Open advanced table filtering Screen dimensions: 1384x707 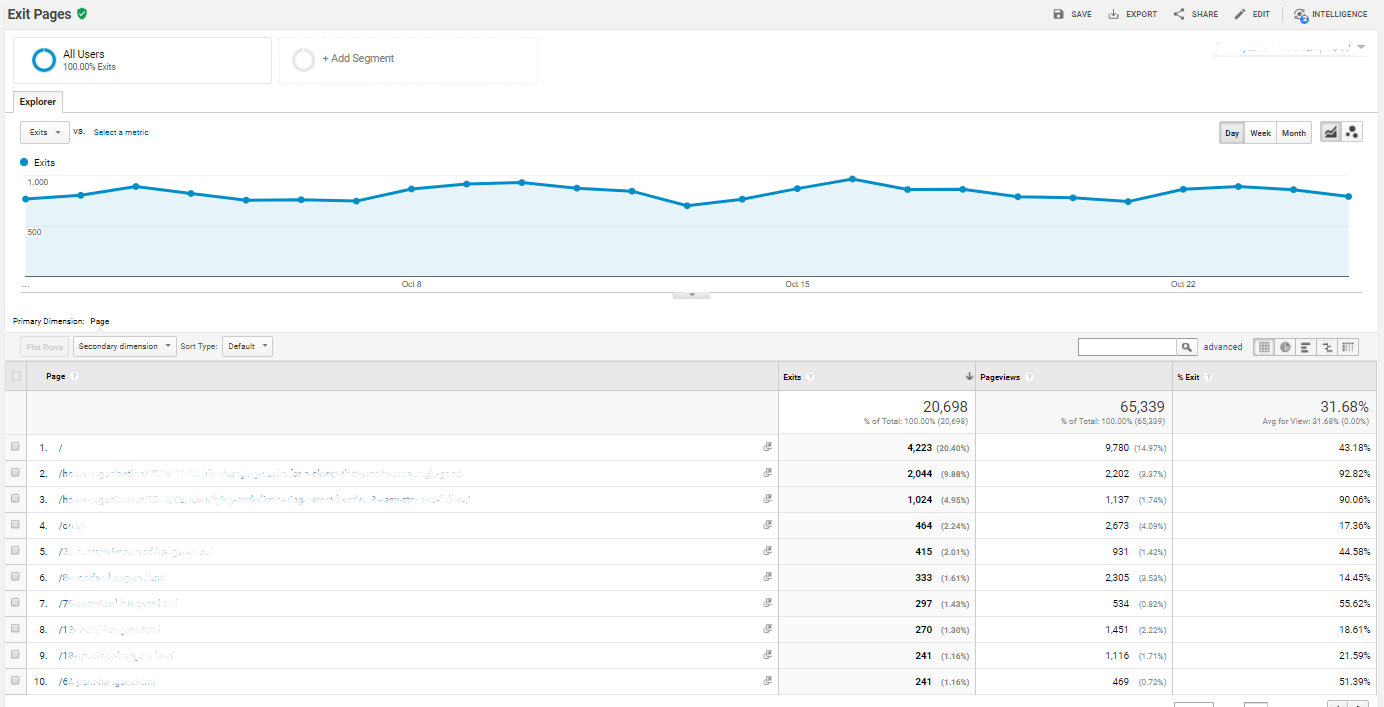1223,346
